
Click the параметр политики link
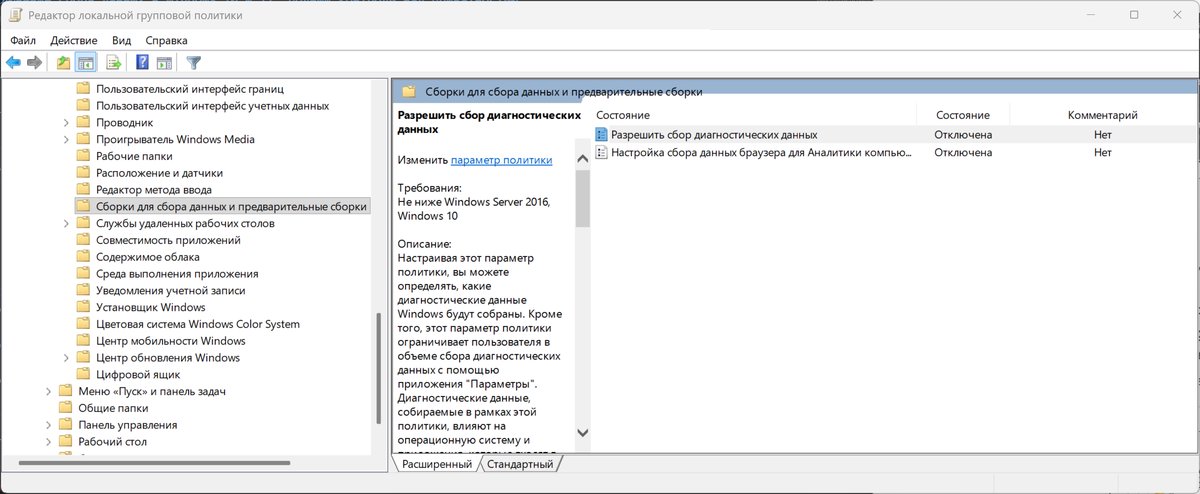pos(501,160)
